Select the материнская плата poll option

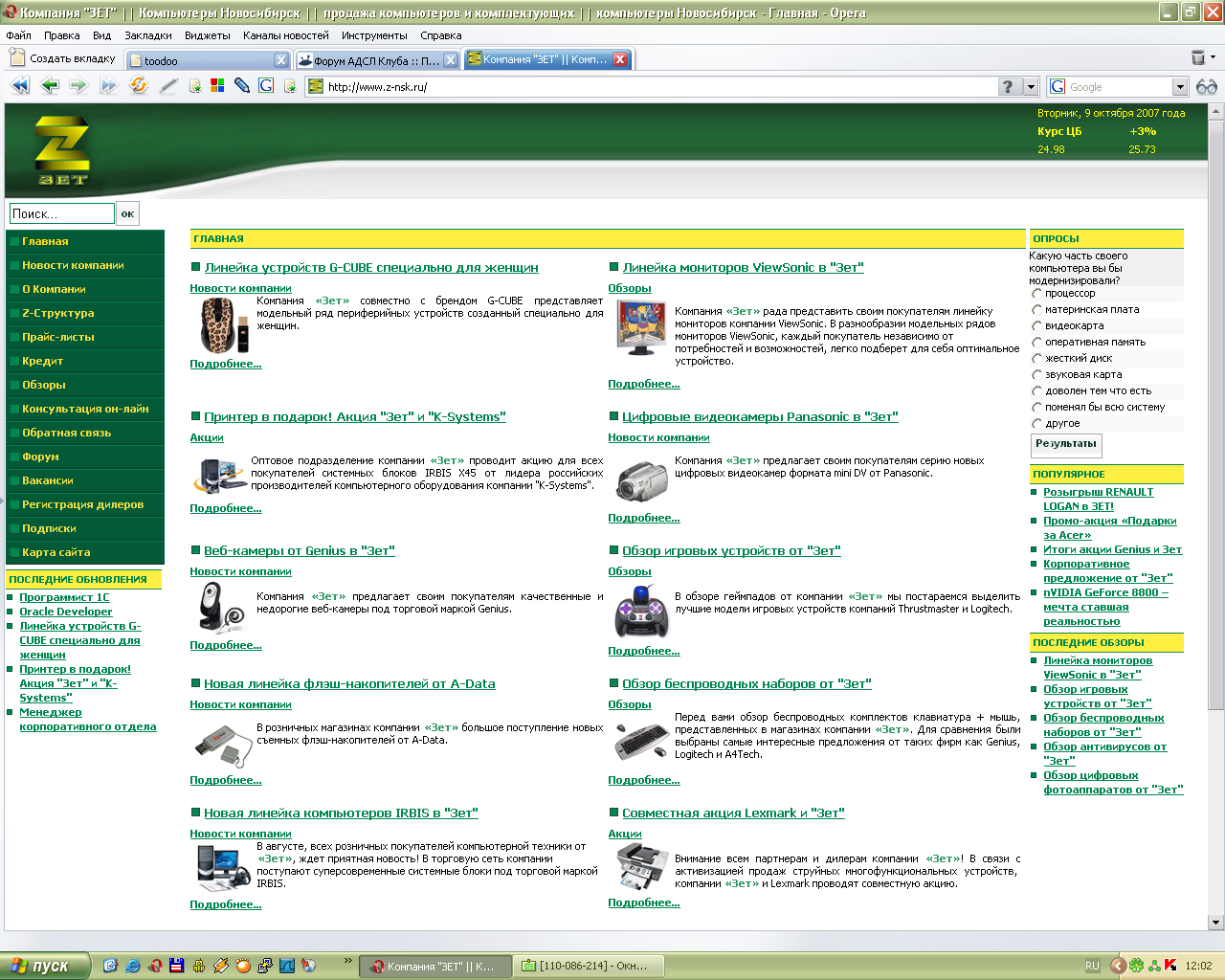[x=1036, y=310]
